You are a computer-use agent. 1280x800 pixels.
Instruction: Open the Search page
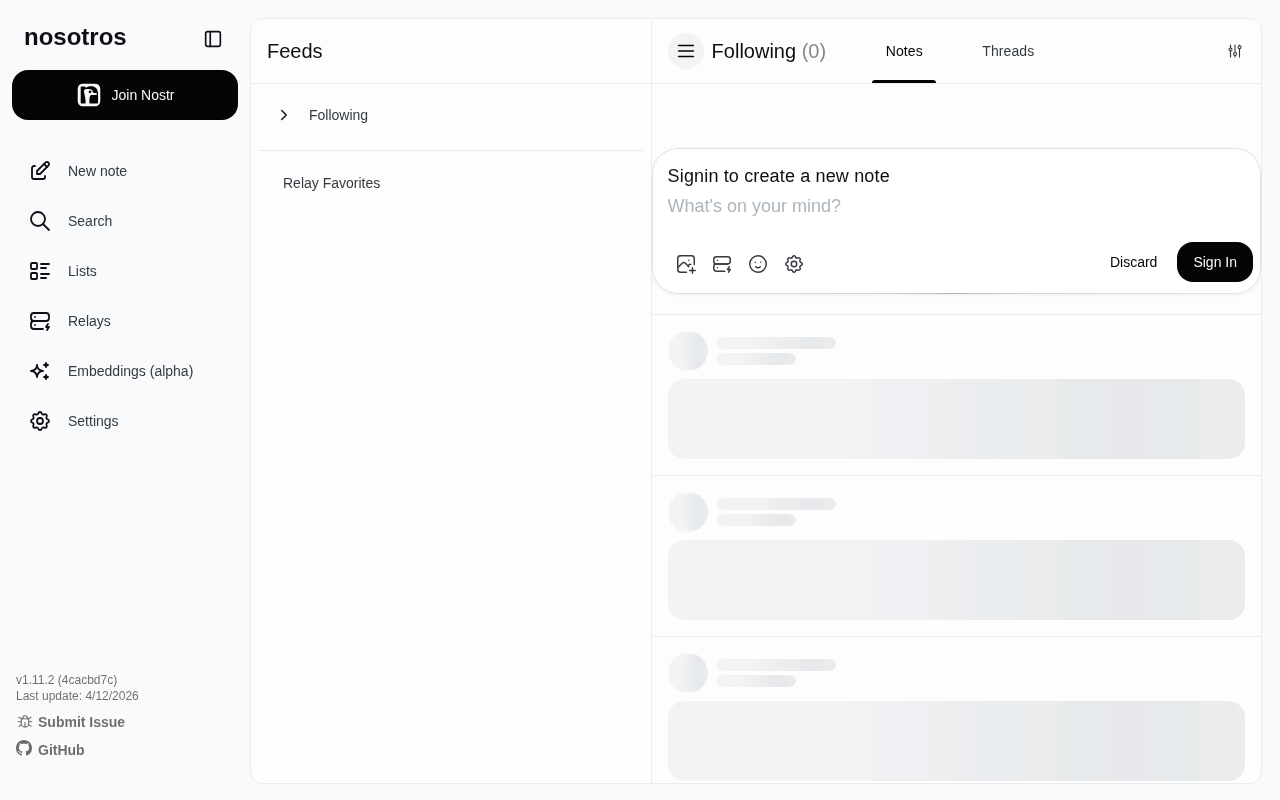click(89, 221)
